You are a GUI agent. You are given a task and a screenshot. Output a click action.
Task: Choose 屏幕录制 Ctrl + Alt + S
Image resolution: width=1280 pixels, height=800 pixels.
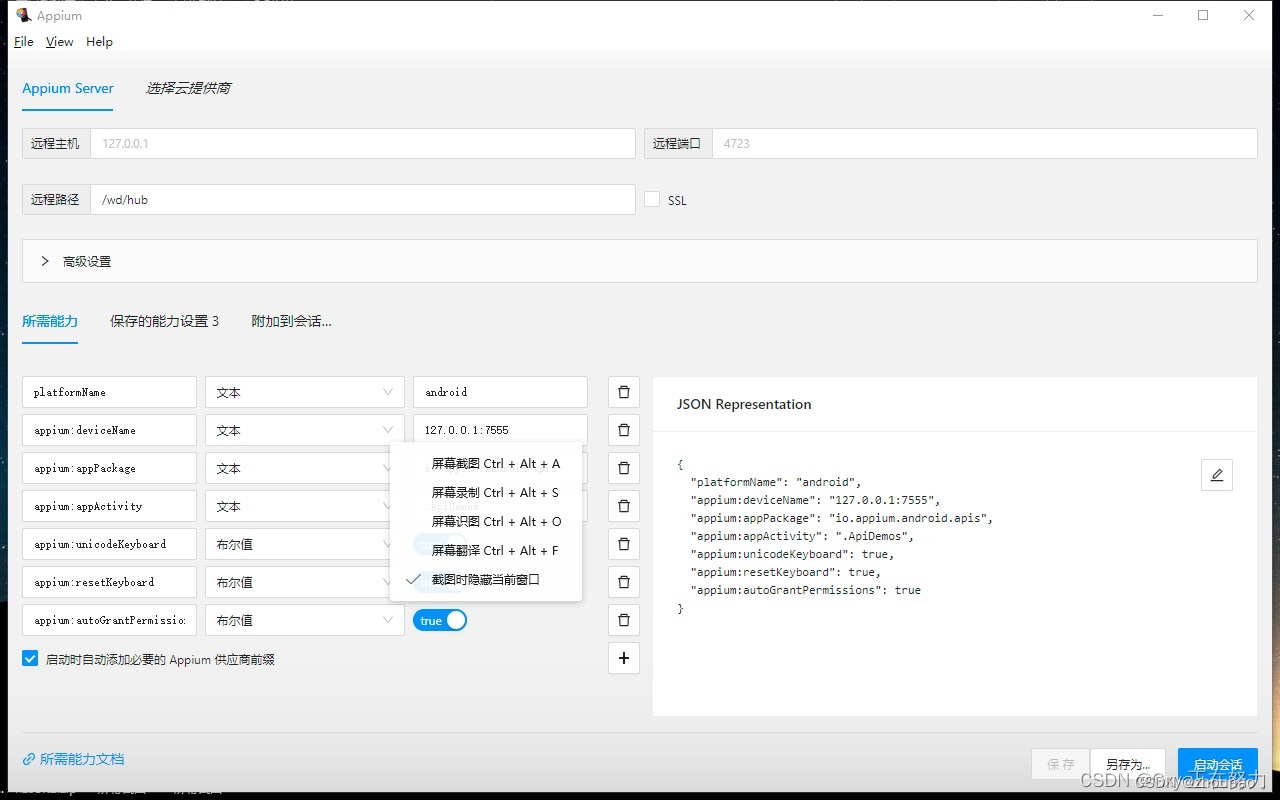[485, 492]
